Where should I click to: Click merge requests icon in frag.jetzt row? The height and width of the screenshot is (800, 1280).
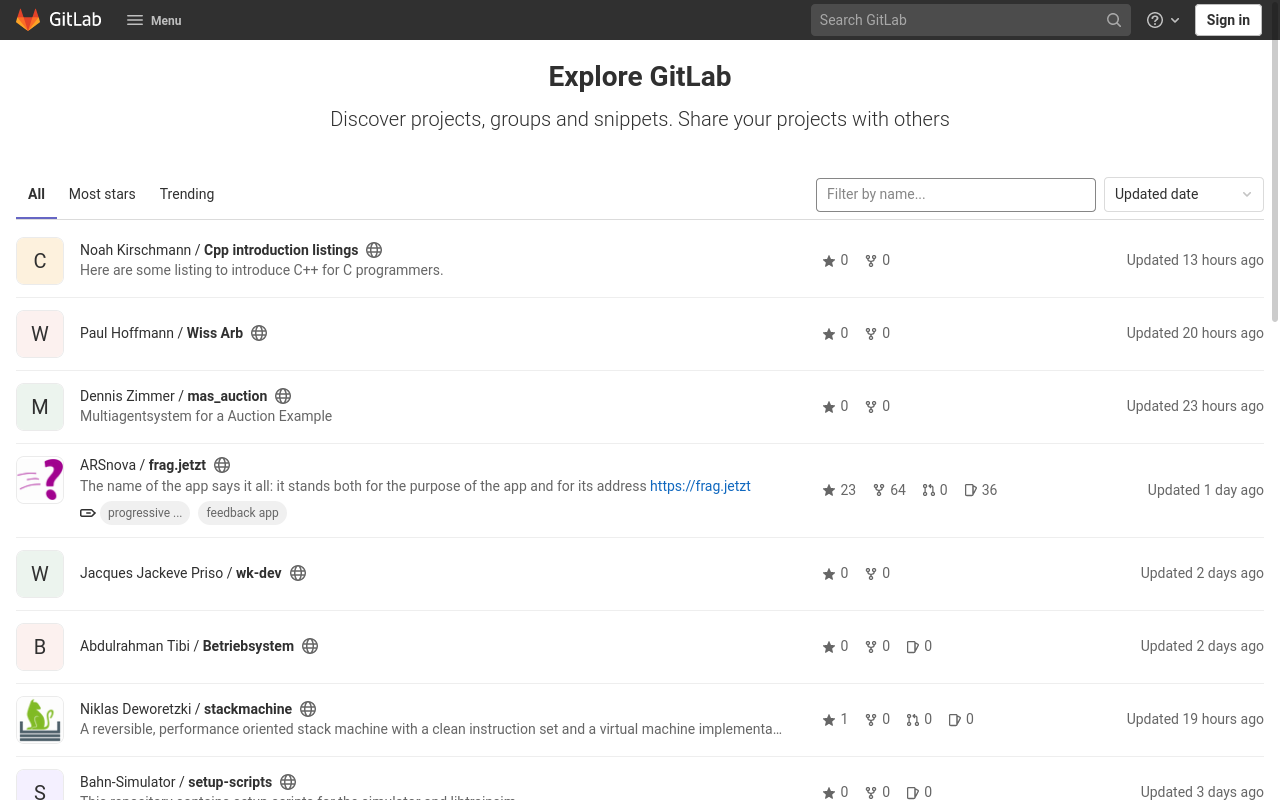click(929, 490)
